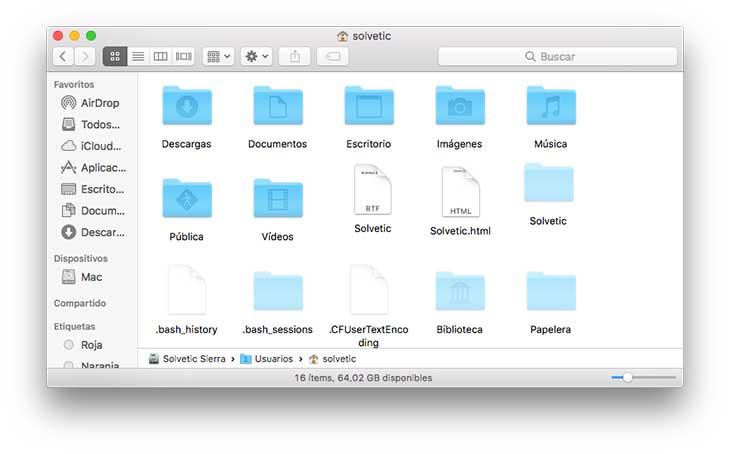Screen dimensions: 730x454
Task: Click the Share toolbar button
Action: click(x=295, y=56)
